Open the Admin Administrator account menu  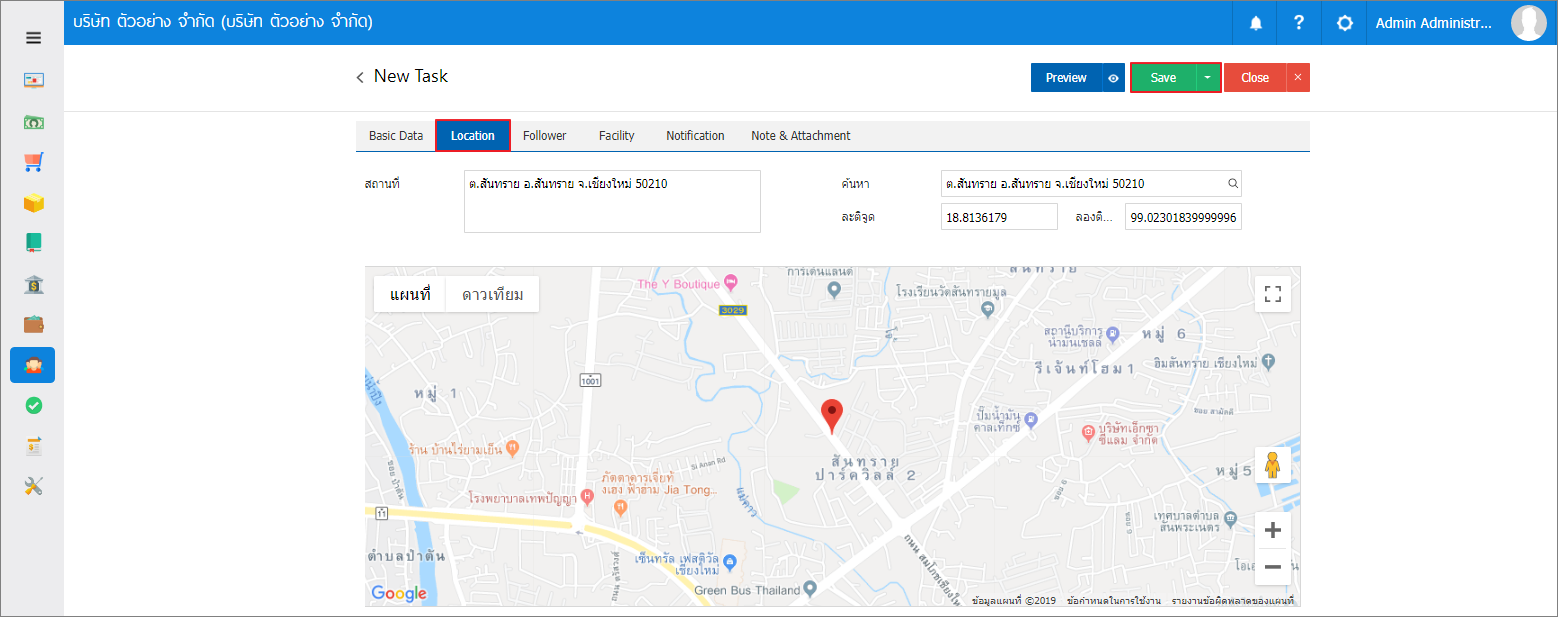point(1434,23)
